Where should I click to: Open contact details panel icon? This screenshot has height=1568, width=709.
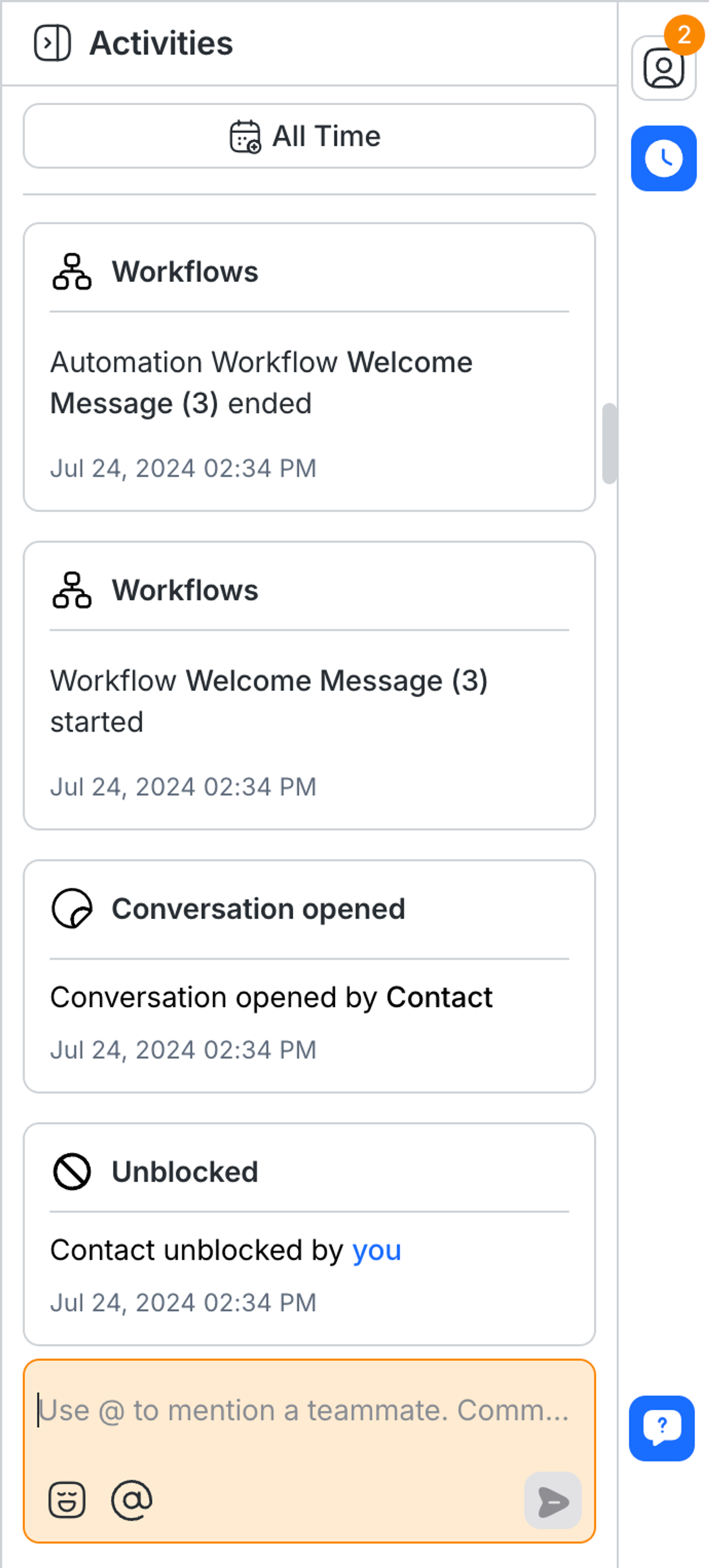point(663,68)
